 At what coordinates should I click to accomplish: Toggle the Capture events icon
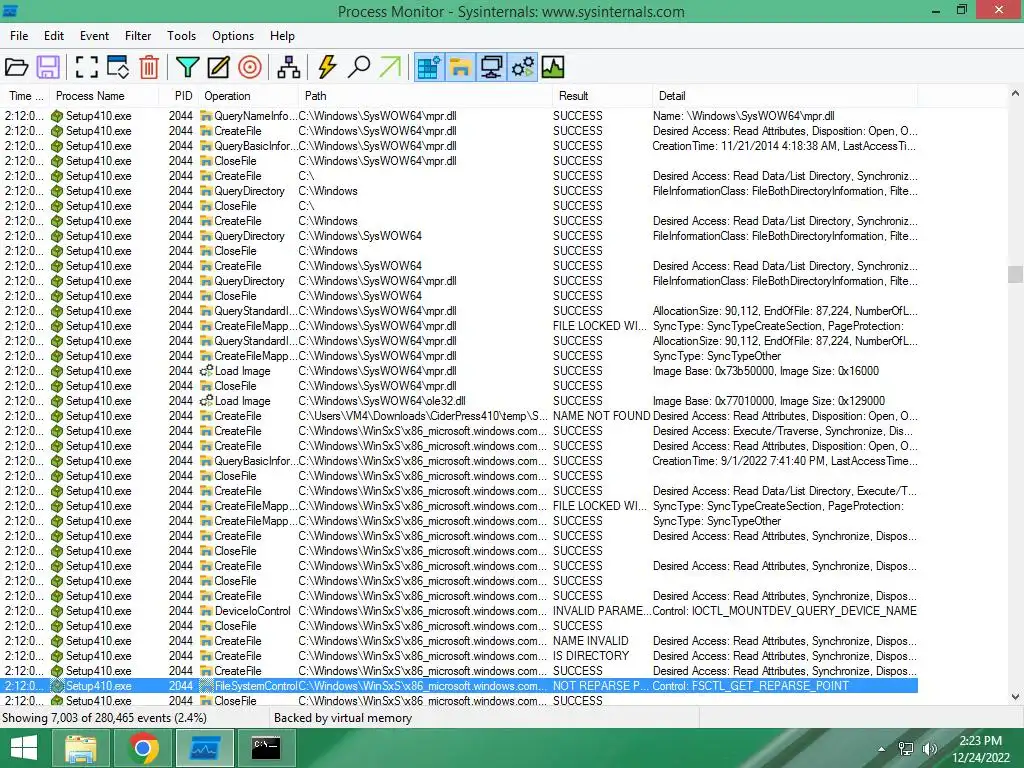click(86, 67)
